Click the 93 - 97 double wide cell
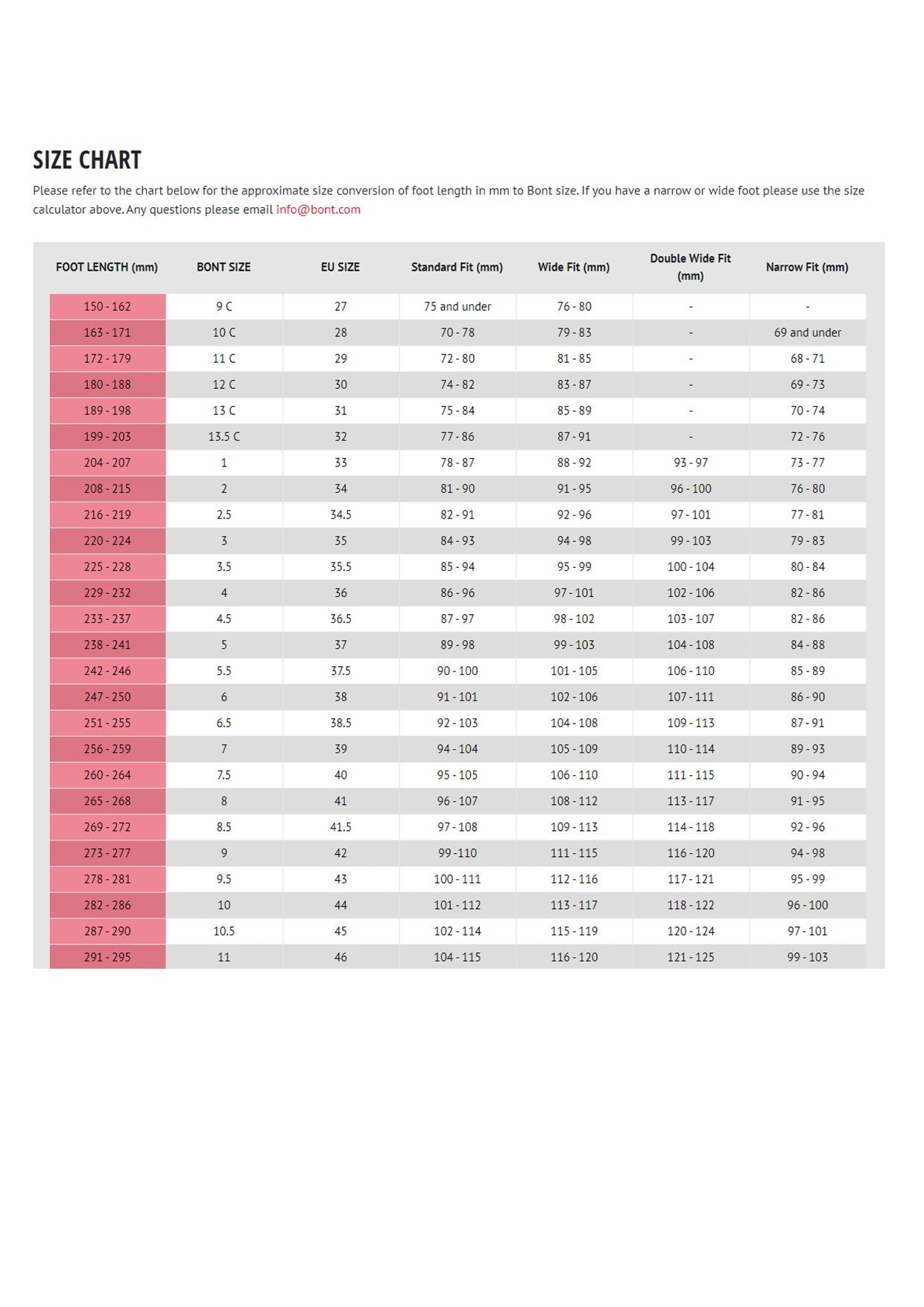This screenshot has width=924, height=1307. (x=691, y=463)
